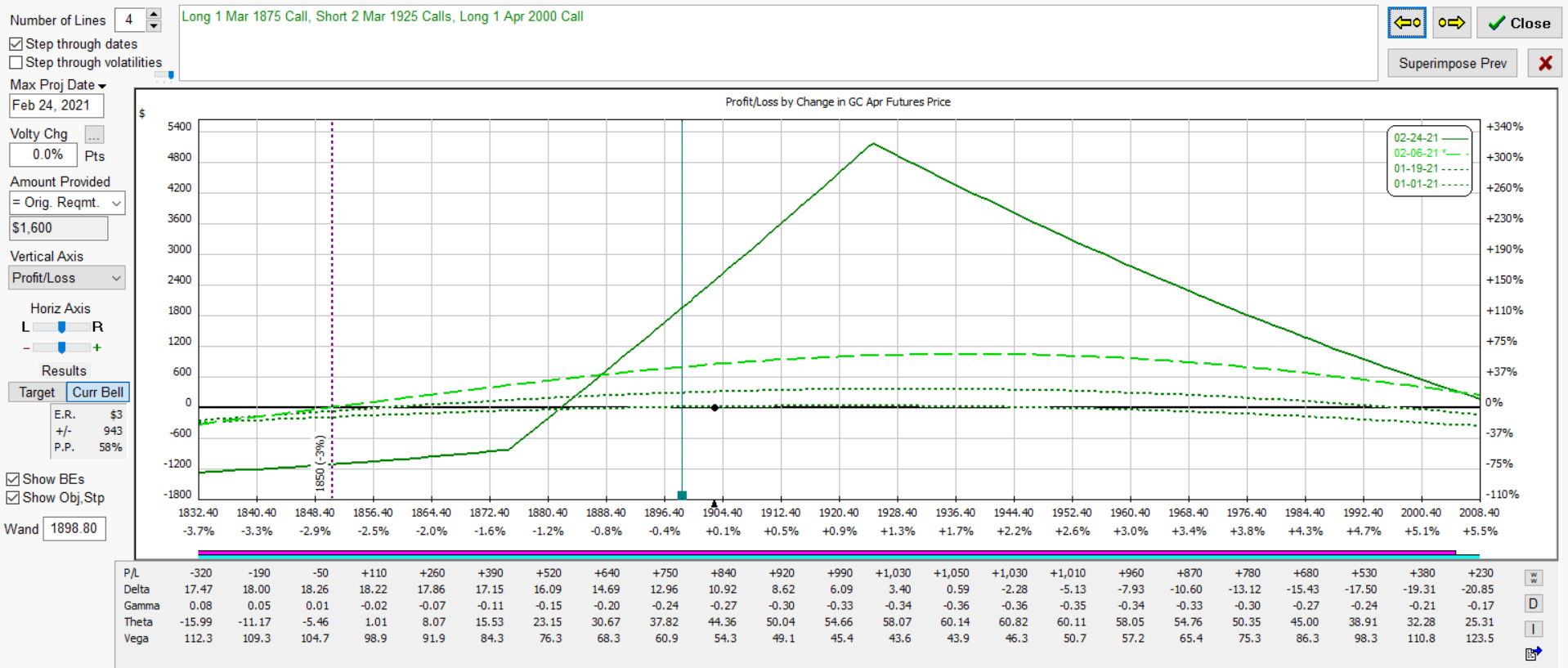Click the P/L row label in table
Image resolution: width=1568 pixels, height=668 pixels.
pyautogui.click(x=131, y=573)
